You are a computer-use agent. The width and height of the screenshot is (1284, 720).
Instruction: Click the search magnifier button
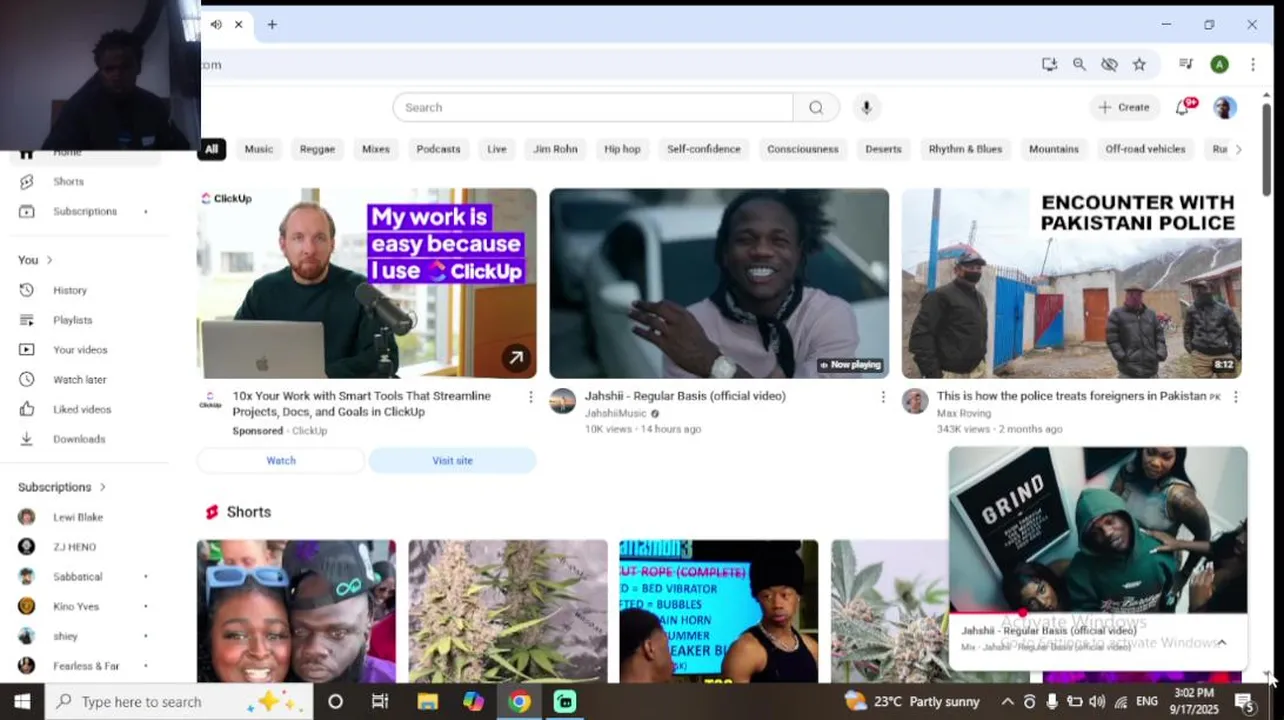[817, 107]
